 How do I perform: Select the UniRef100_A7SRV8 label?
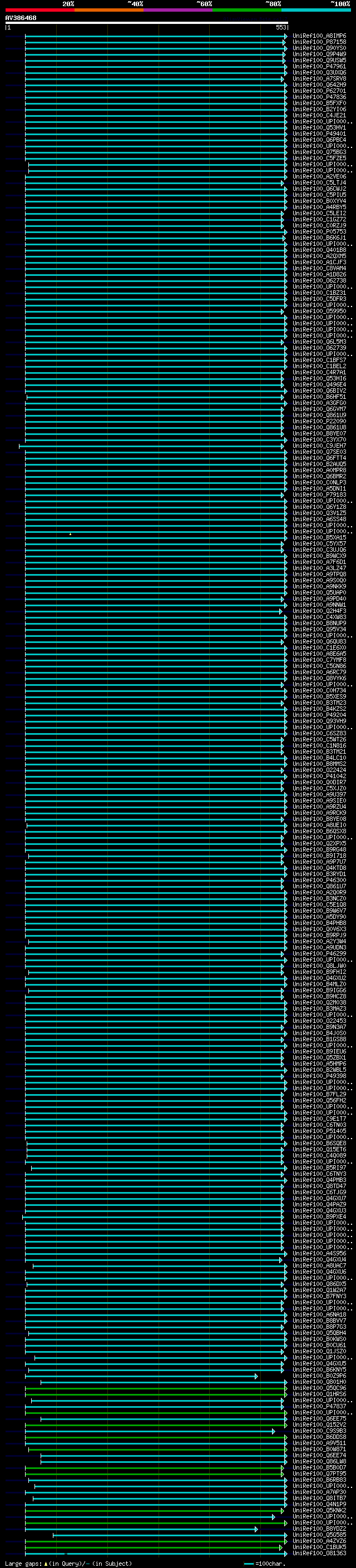point(319,78)
